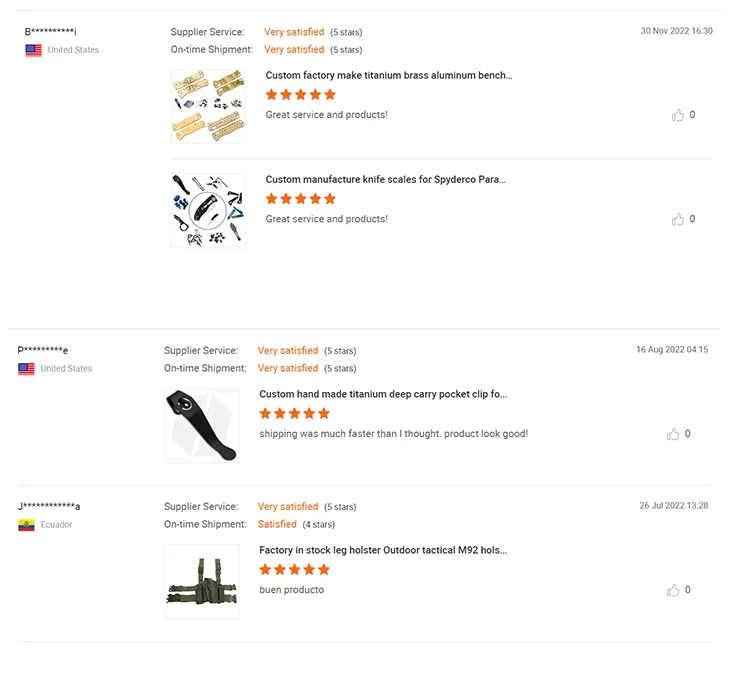The height and width of the screenshot is (686, 750).
Task: Open "Custom factory make titanium brass aluminum bench" link
Action: pos(389,75)
